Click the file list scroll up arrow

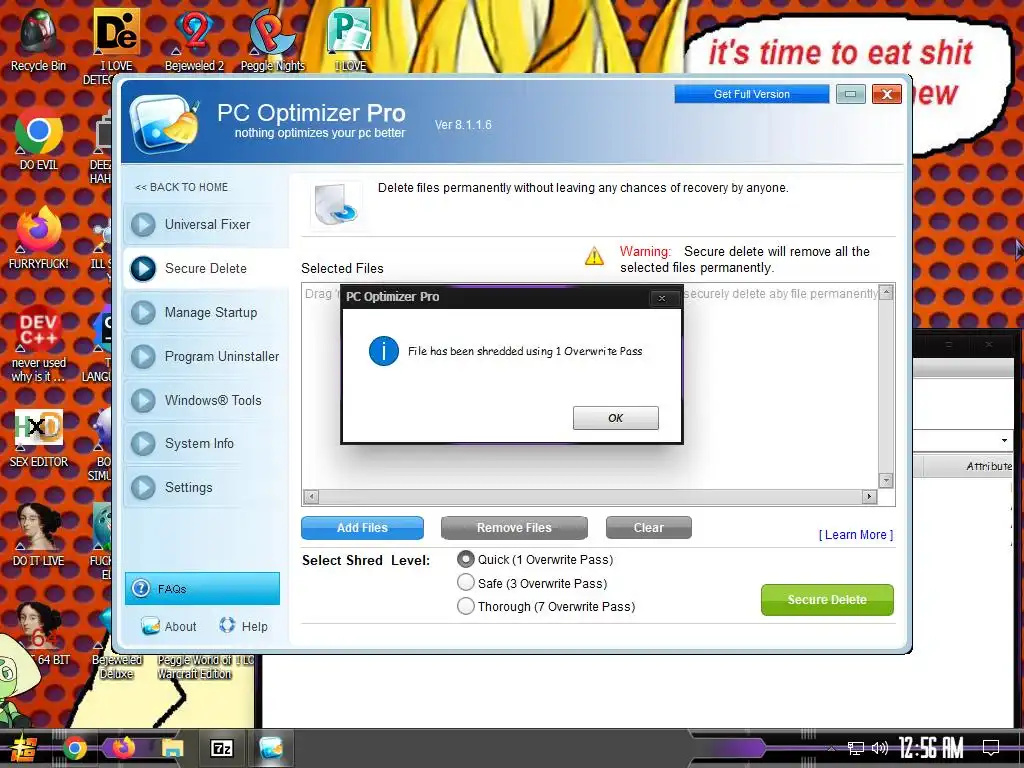[886, 293]
